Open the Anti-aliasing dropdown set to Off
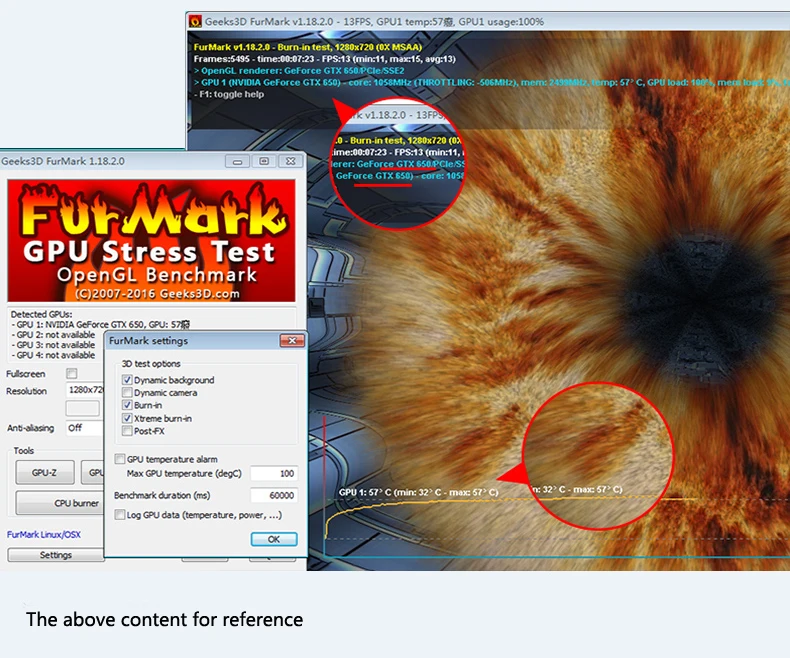 click(x=85, y=428)
